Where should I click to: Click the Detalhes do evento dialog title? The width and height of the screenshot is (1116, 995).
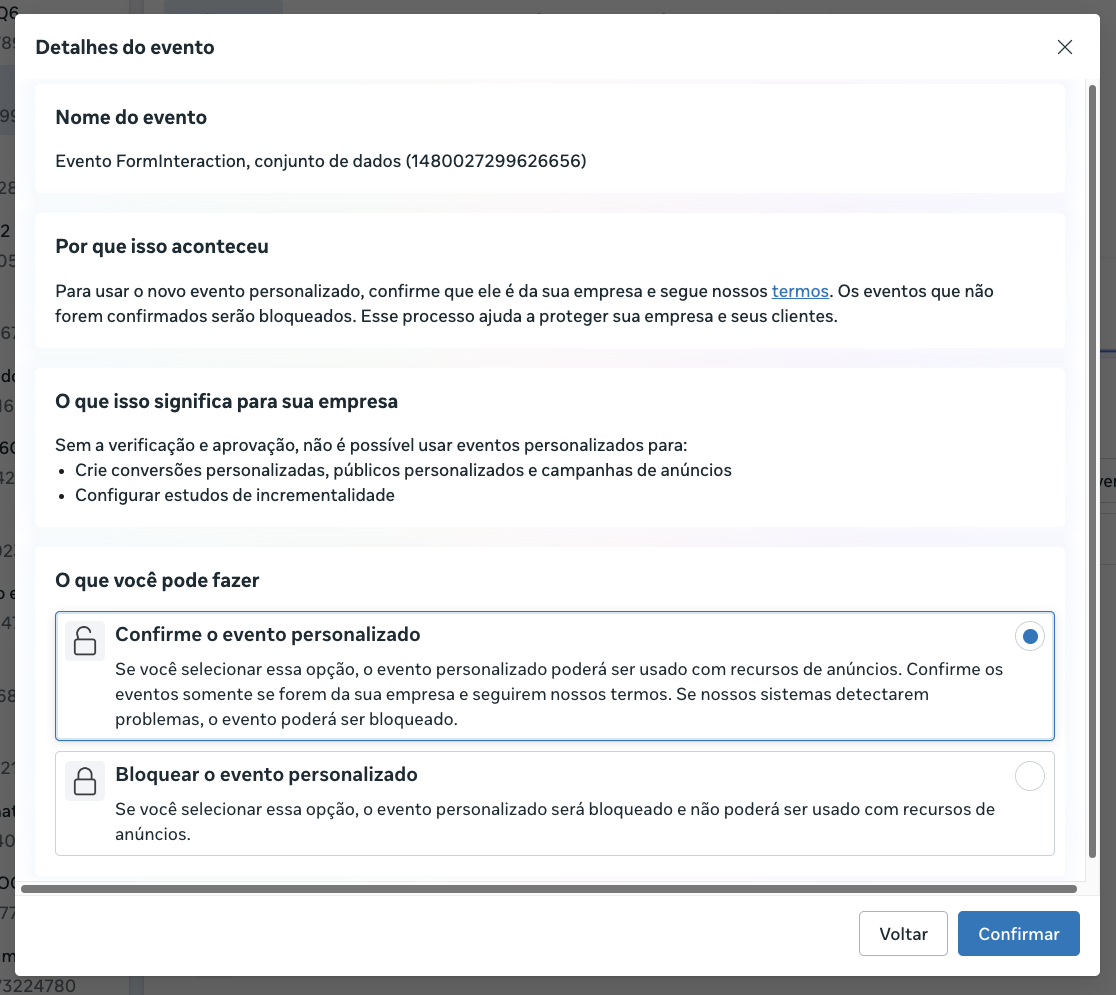[x=125, y=47]
